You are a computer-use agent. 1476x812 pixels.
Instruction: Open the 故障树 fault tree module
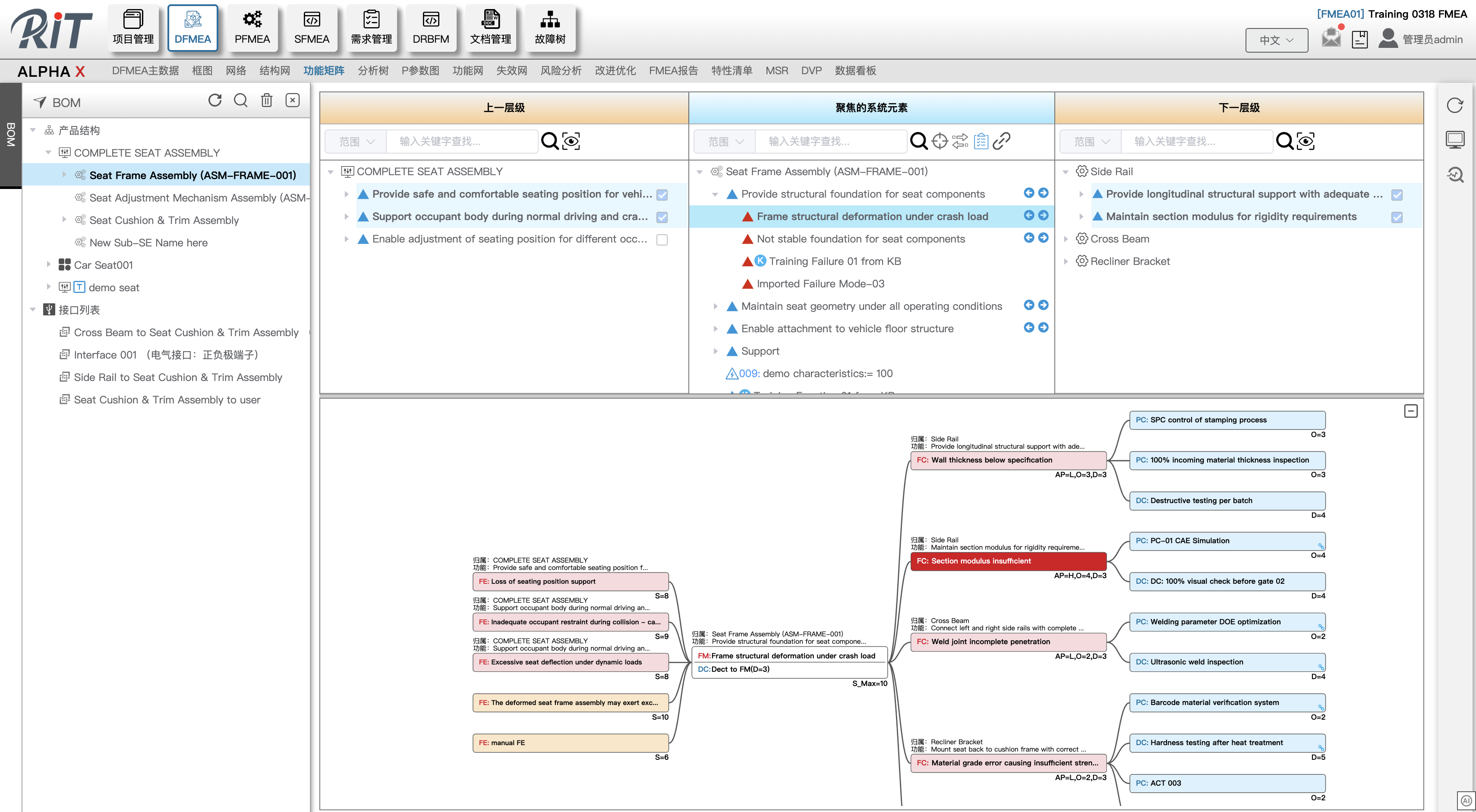549,28
